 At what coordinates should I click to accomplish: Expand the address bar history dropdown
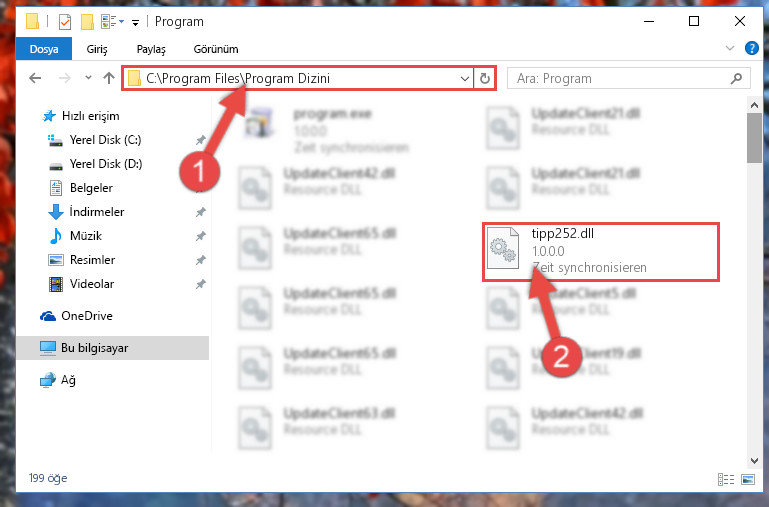point(464,78)
